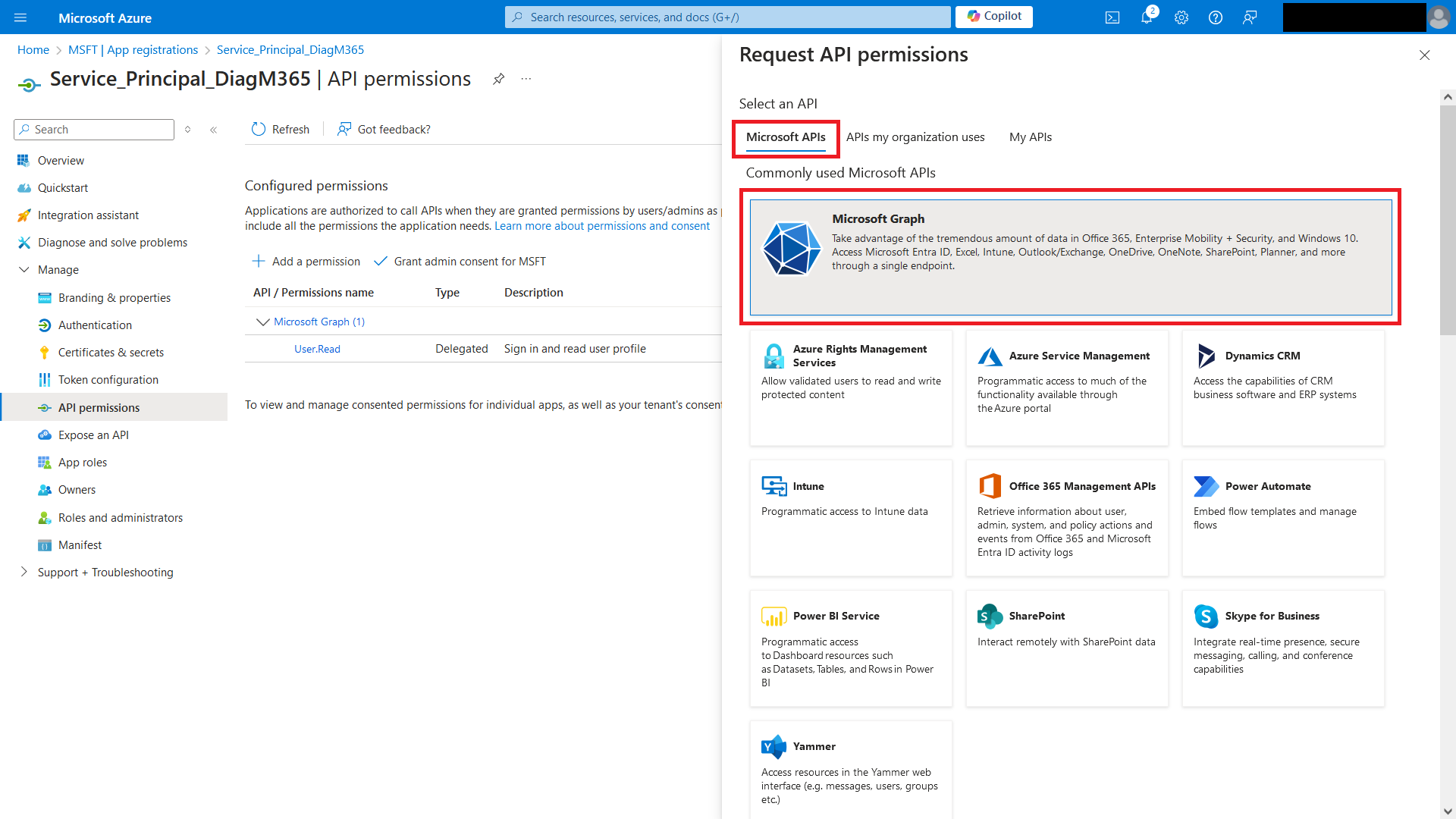Click Add a permission

click(306, 262)
